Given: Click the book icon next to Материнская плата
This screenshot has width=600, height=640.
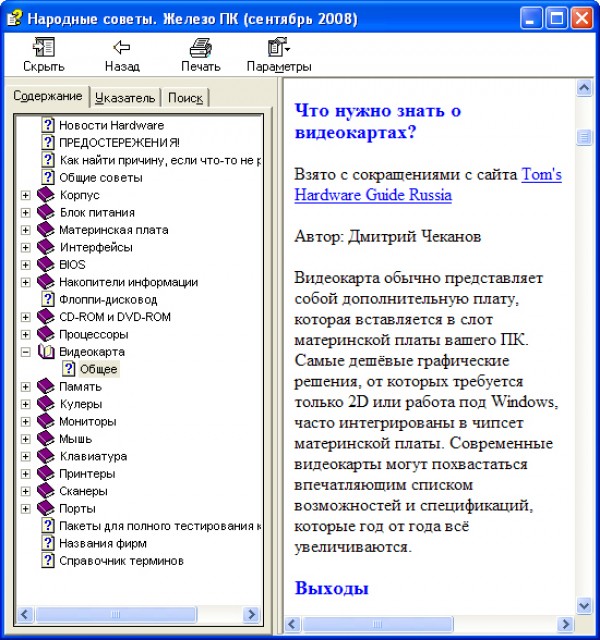Looking at the screenshot, I should coord(46,230).
